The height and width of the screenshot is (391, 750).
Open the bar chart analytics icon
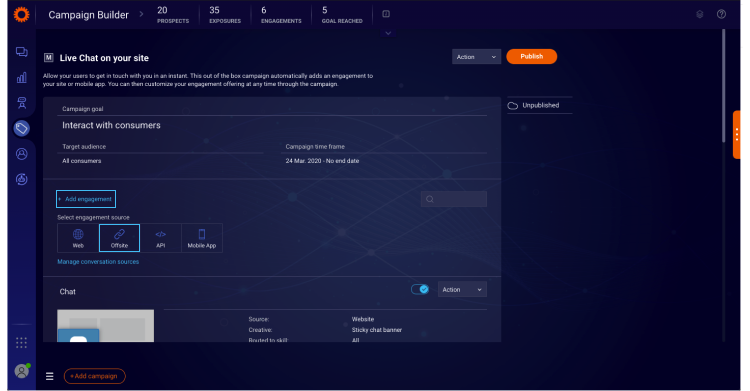click(22, 78)
